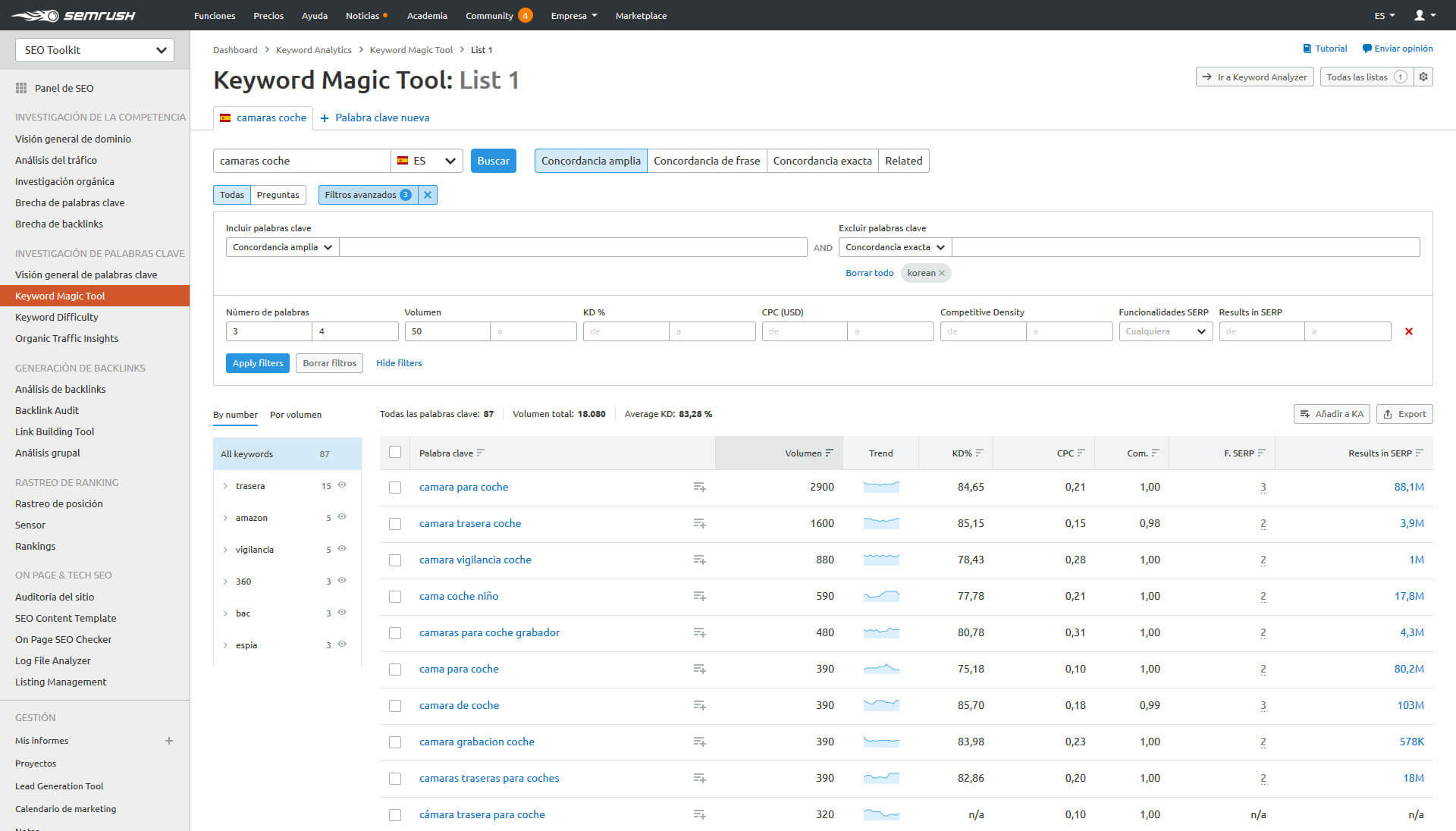Click Borrar filtros button
The width and height of the screenshot is (1456, 831).
pos(329,363)
